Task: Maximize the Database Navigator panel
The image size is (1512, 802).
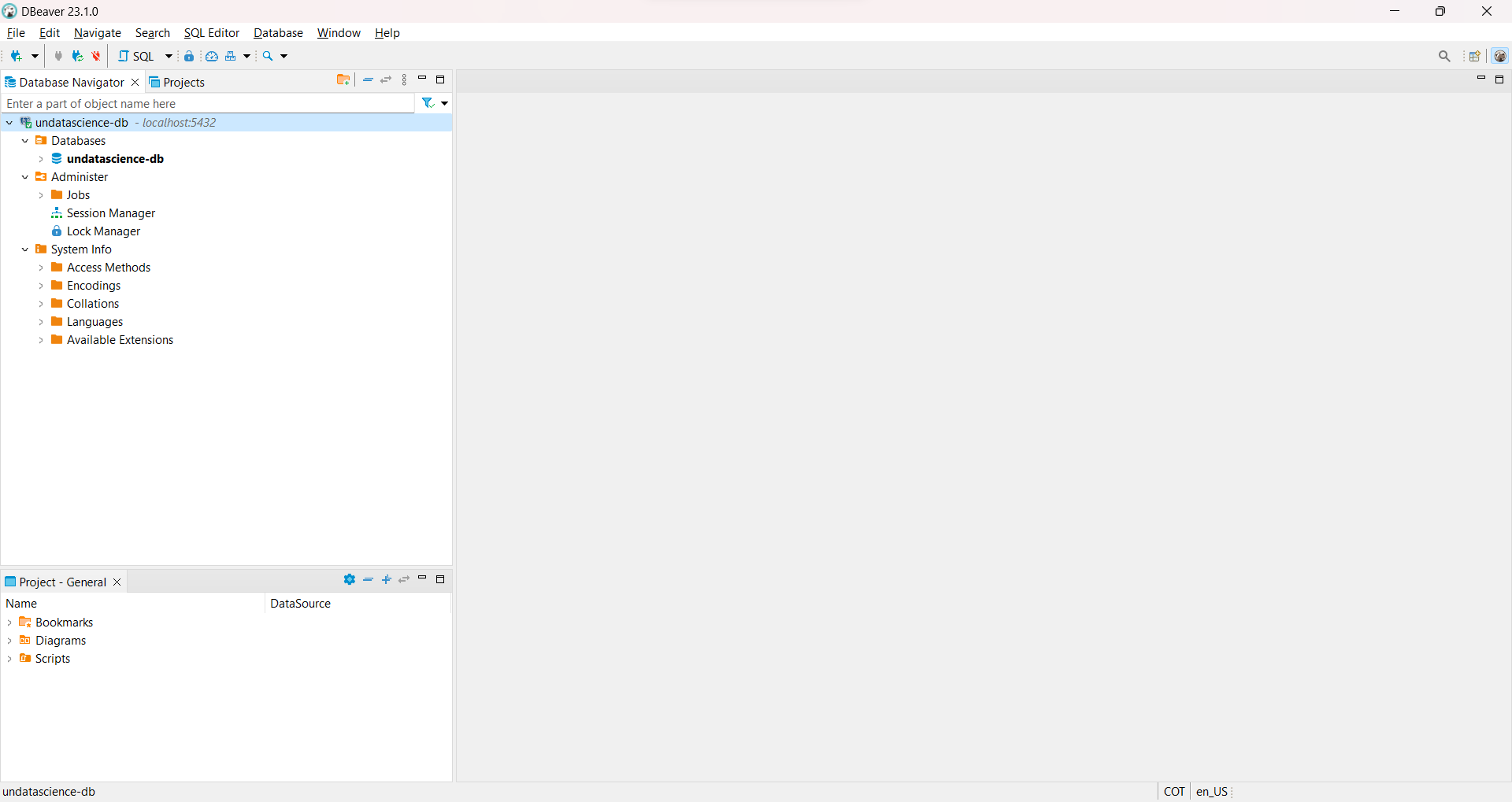Action: (440, 79)
